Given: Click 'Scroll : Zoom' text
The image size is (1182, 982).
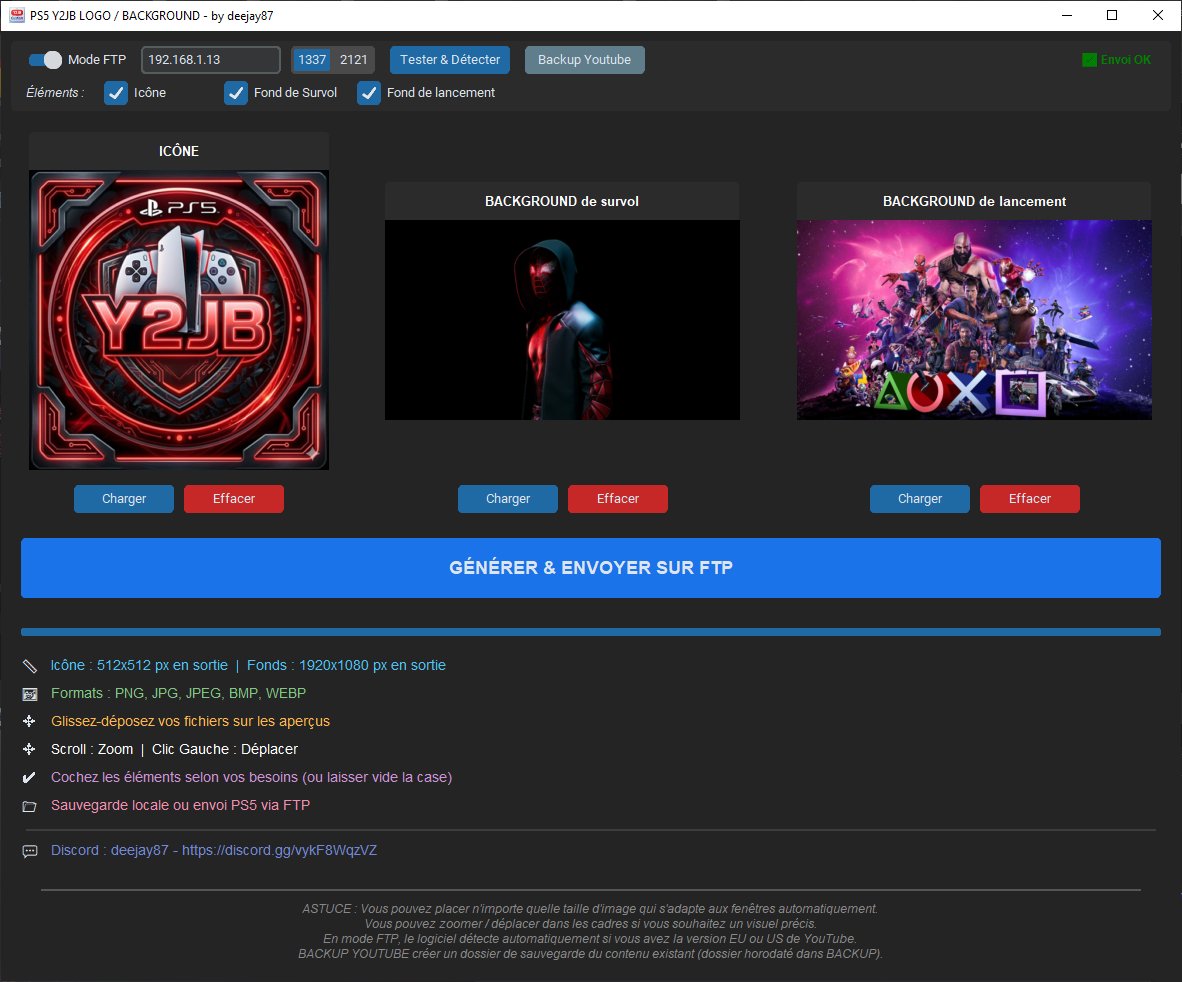Looking at the screenshot, I should (92, 749).
